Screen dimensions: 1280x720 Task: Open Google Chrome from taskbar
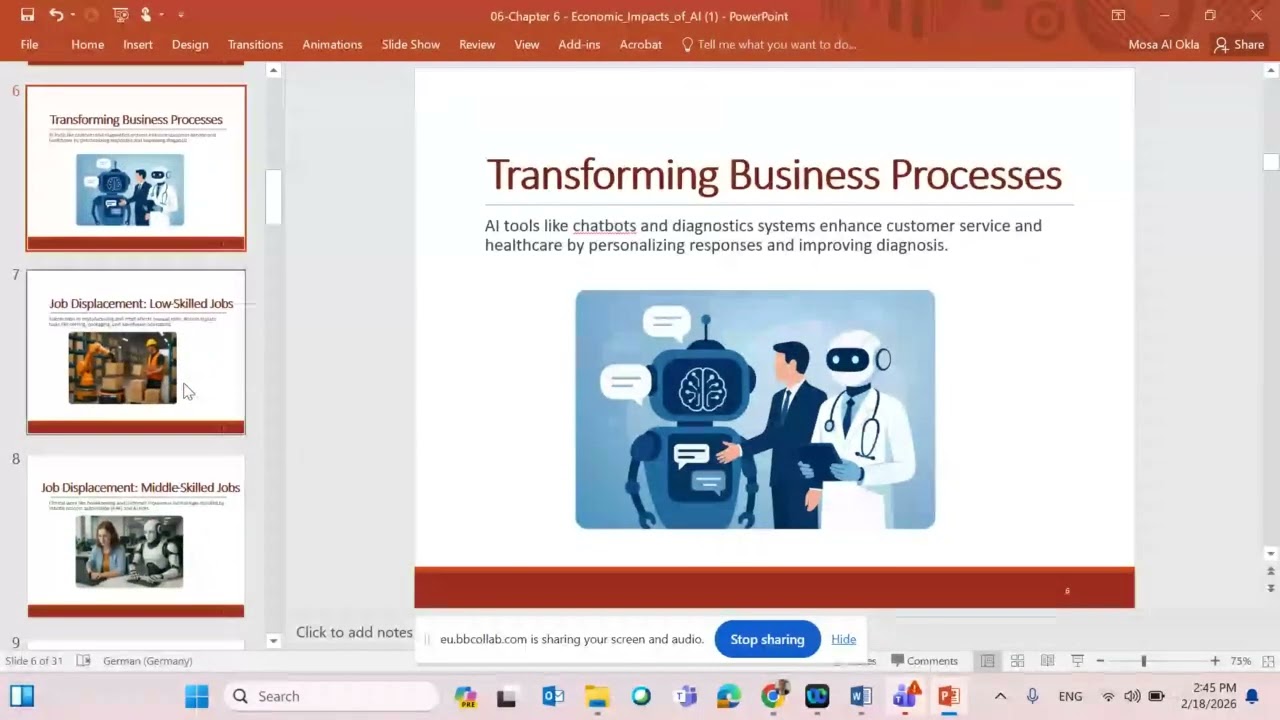pyautogui.click(x=773, y=696)
